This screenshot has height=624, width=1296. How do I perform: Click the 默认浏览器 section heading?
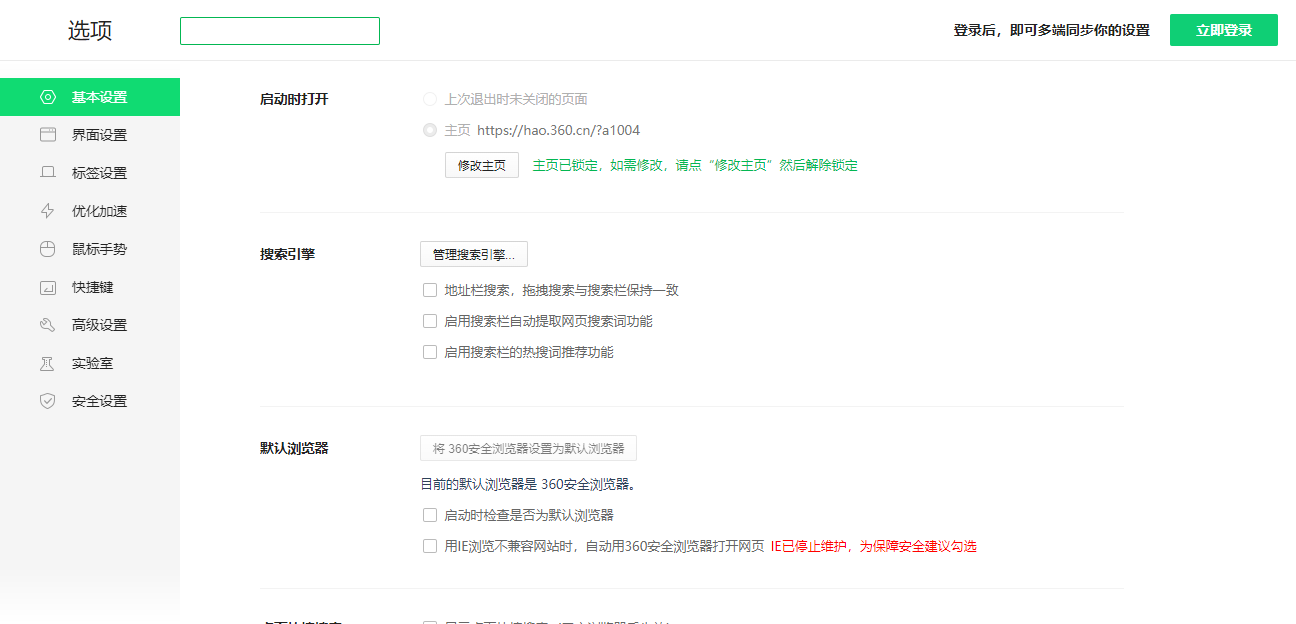[x=294, y=448]
